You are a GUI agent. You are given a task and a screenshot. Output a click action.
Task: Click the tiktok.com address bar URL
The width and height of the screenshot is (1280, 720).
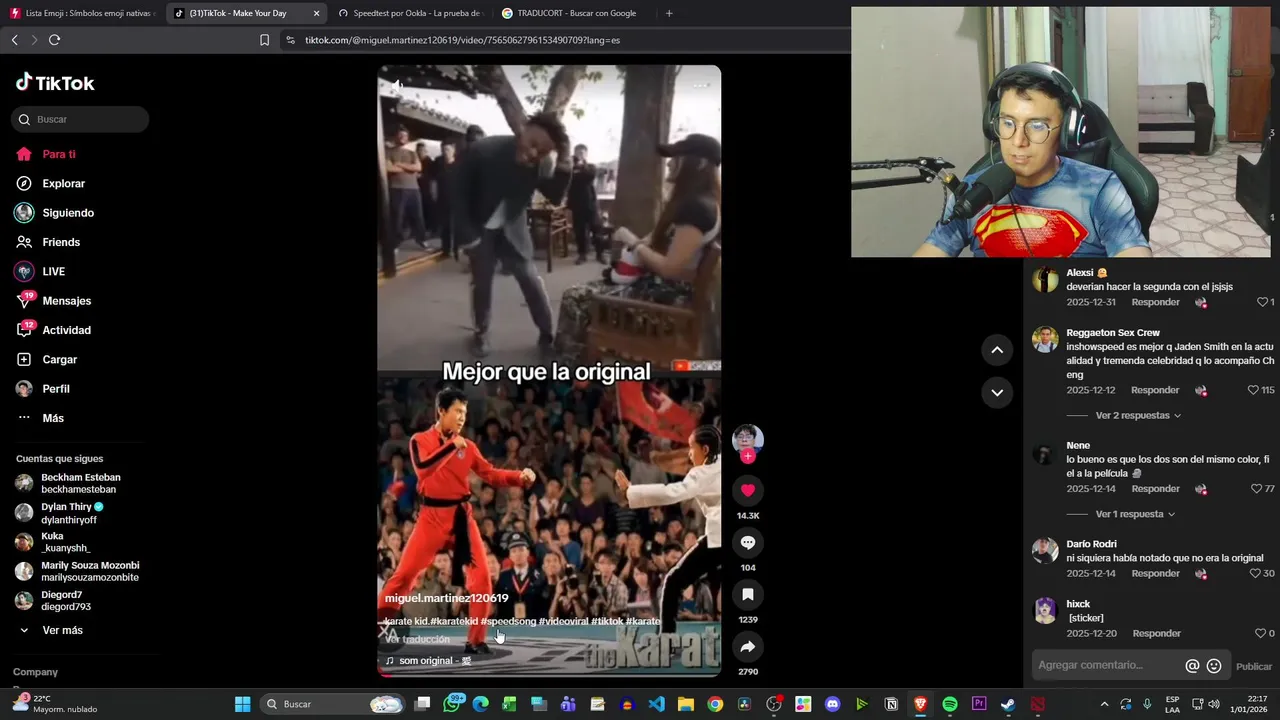(x=462, y=40)
